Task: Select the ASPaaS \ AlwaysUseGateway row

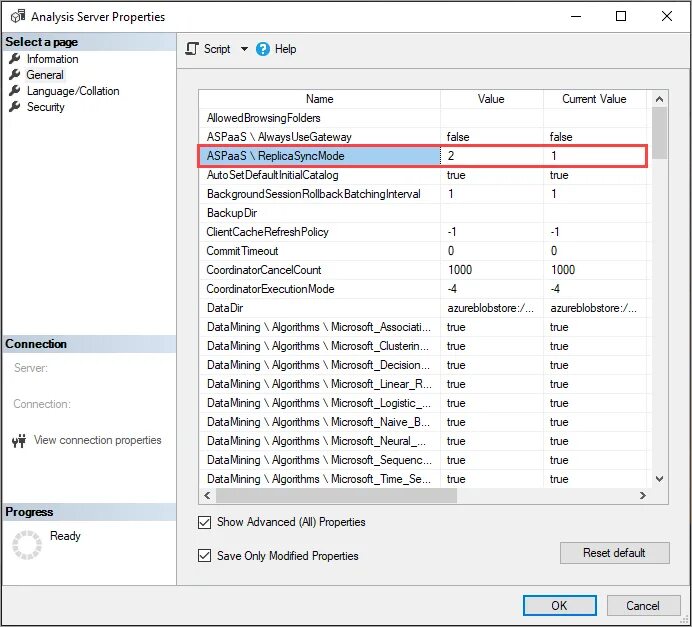Action: pyautogui.click(x=423, y=137)
